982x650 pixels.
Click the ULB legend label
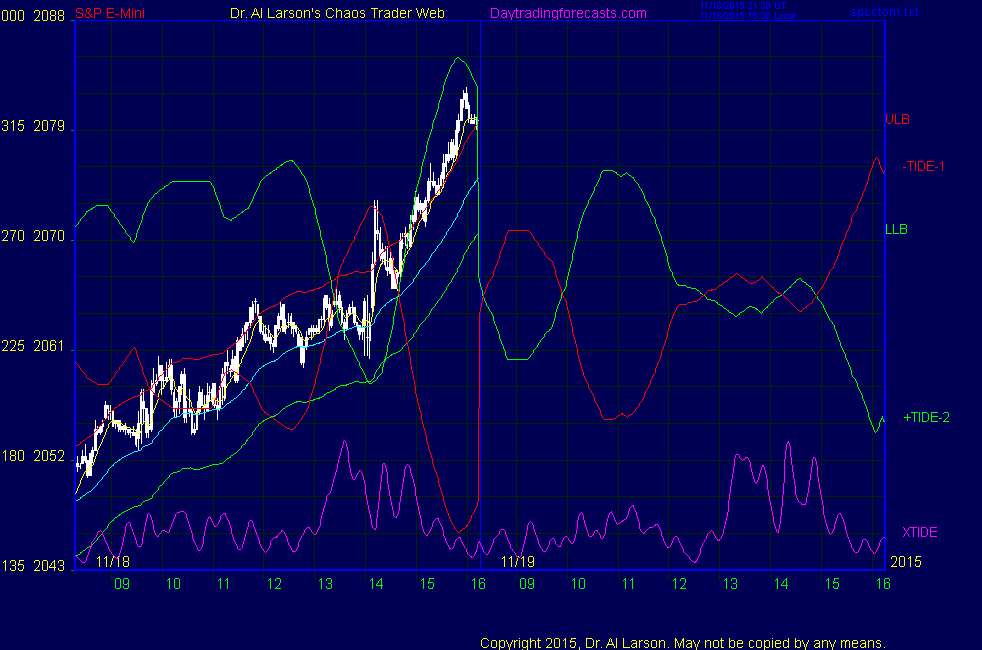click(897, 119)
